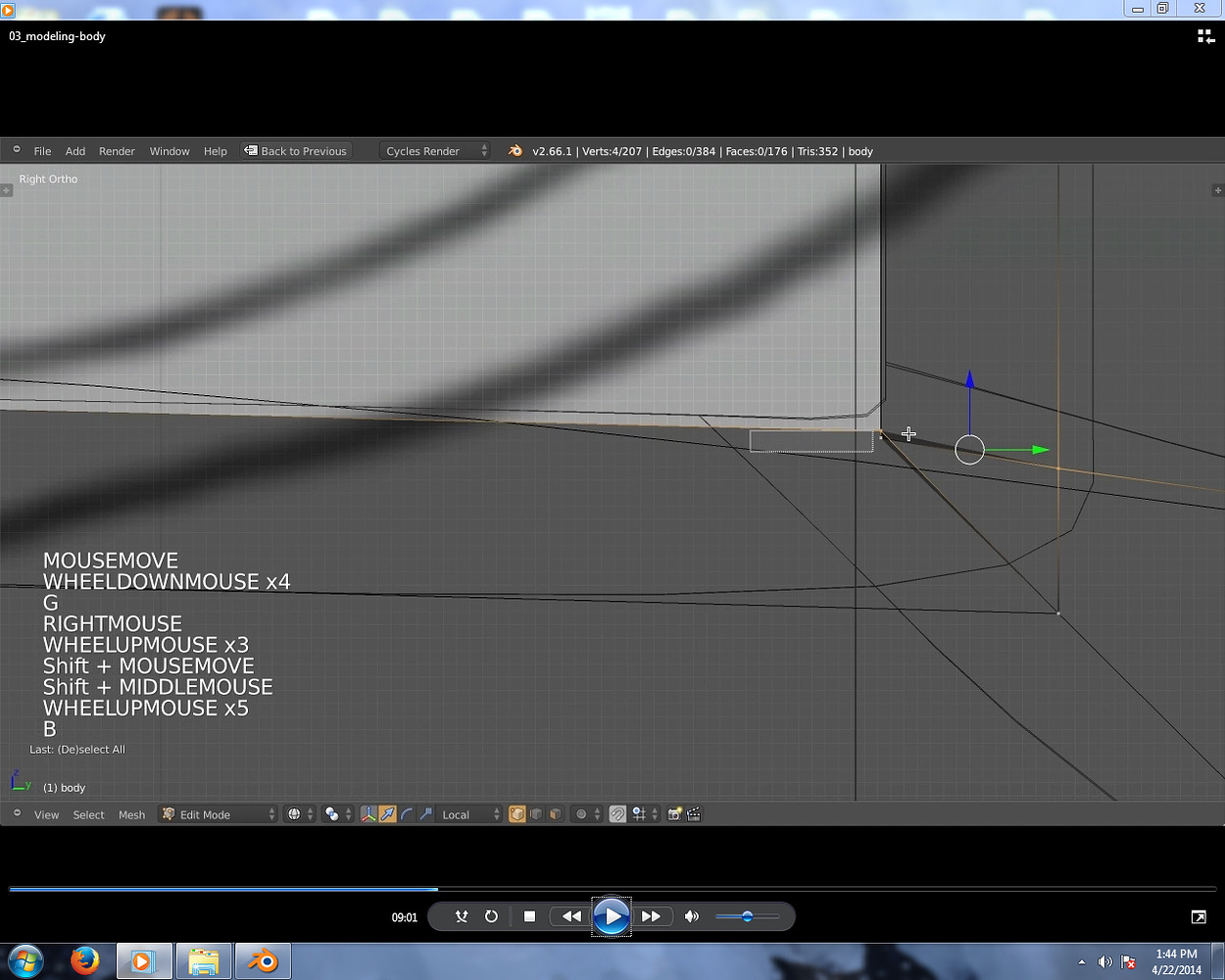The height and width of the screenshot is (980, 1225).
Task: Select Windows Media Player taskbar icon
Action: coord(144,961)
